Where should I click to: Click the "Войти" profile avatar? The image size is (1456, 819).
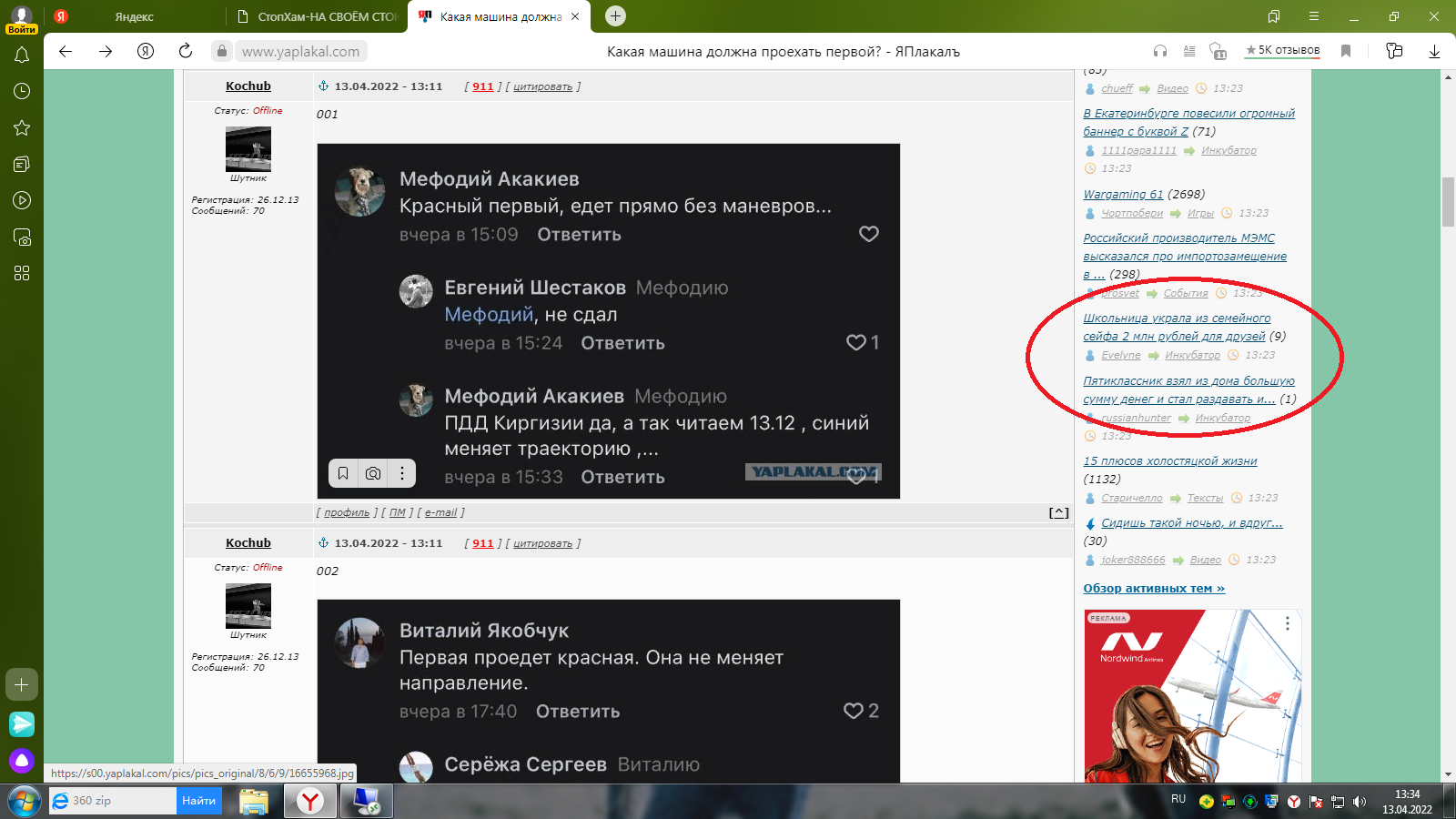coord(22,18)
